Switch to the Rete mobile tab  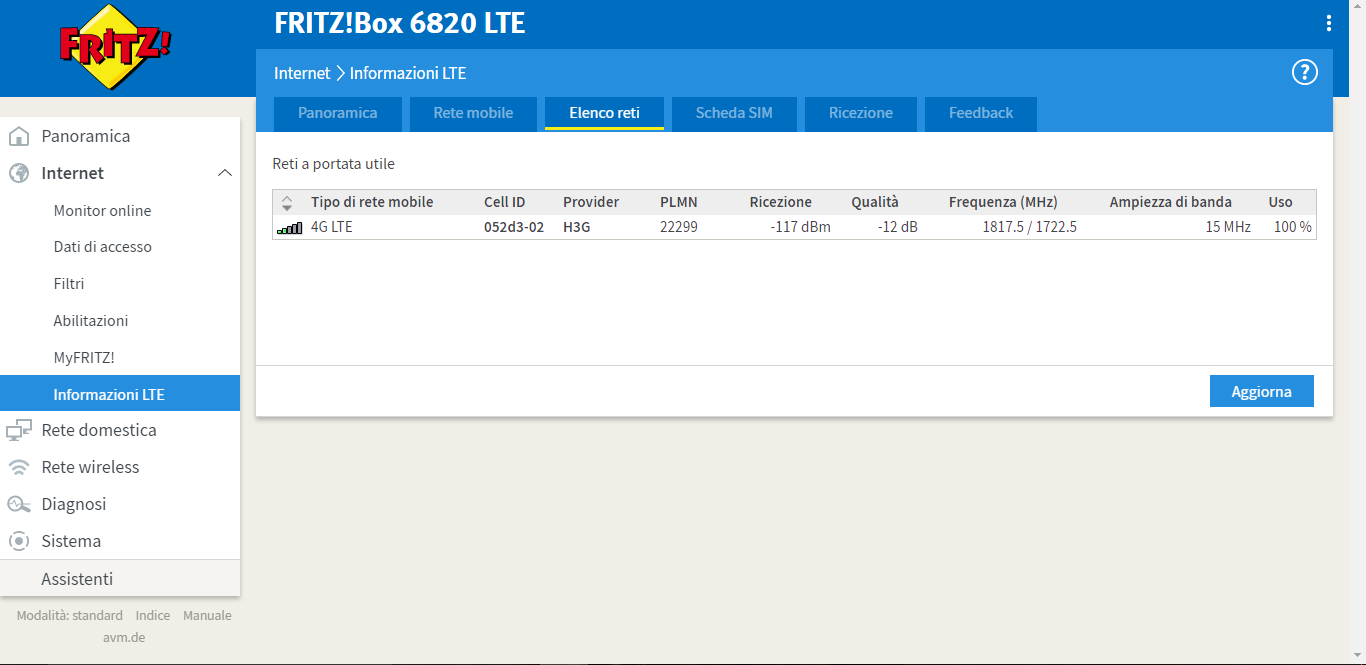[x=473, y=113]
